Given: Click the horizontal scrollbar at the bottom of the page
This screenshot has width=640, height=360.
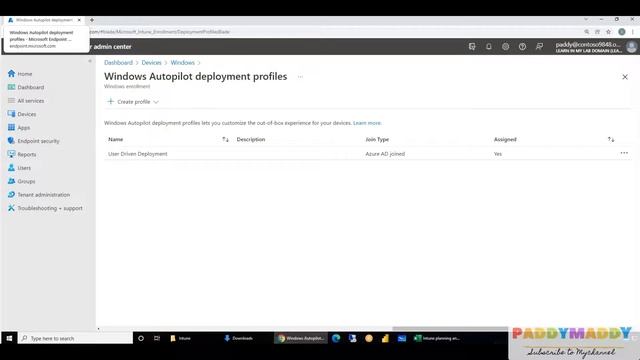Looking at the screenshot, I should [450, 329].
